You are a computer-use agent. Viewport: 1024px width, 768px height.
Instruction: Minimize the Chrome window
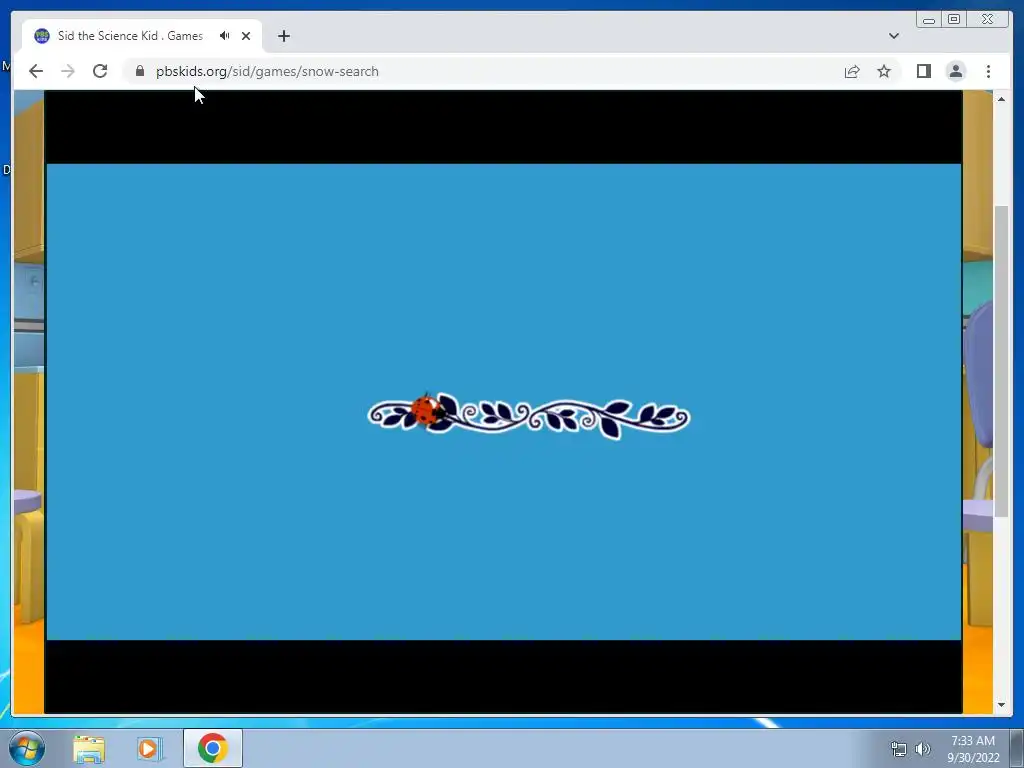[929, 20]
